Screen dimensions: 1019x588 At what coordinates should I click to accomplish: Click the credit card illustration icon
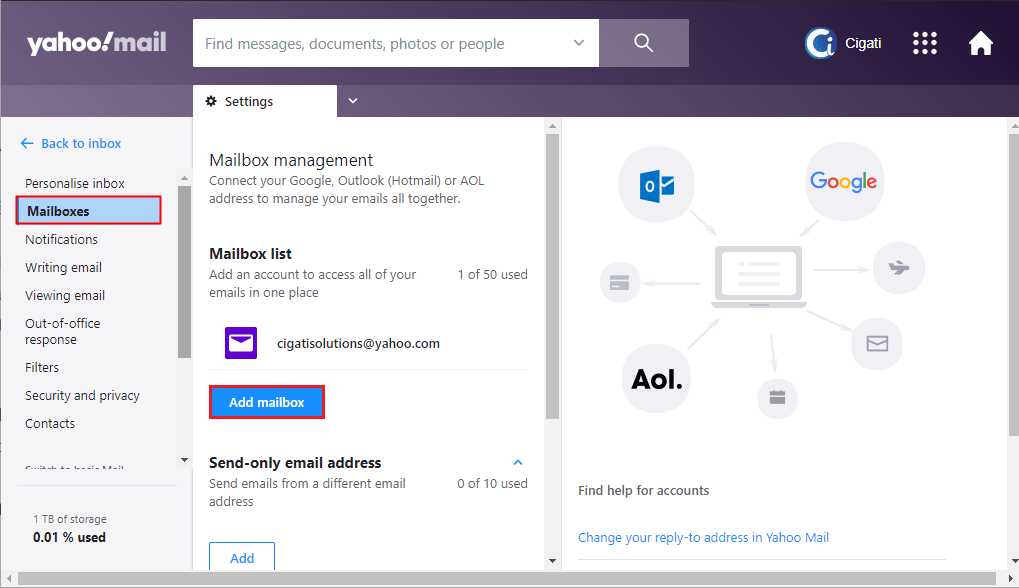[619, 283]
